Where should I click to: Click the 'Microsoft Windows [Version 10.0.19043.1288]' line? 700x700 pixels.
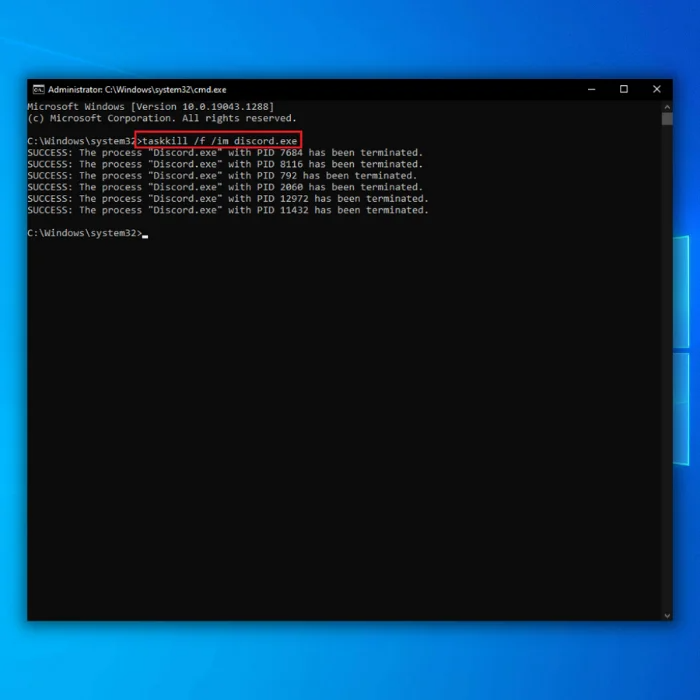pos(150,107)
